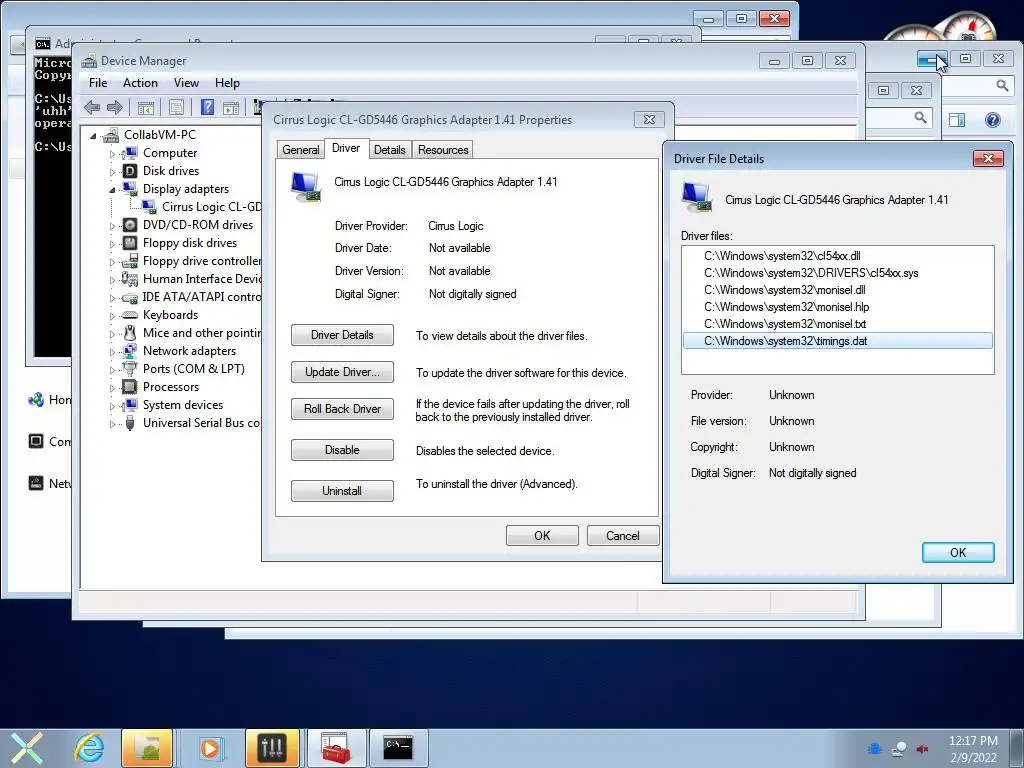This screenshot has height=768, width=1024.
Task: Click the blue Help question-mark toolbar icon
Action: tap(207, 107)
